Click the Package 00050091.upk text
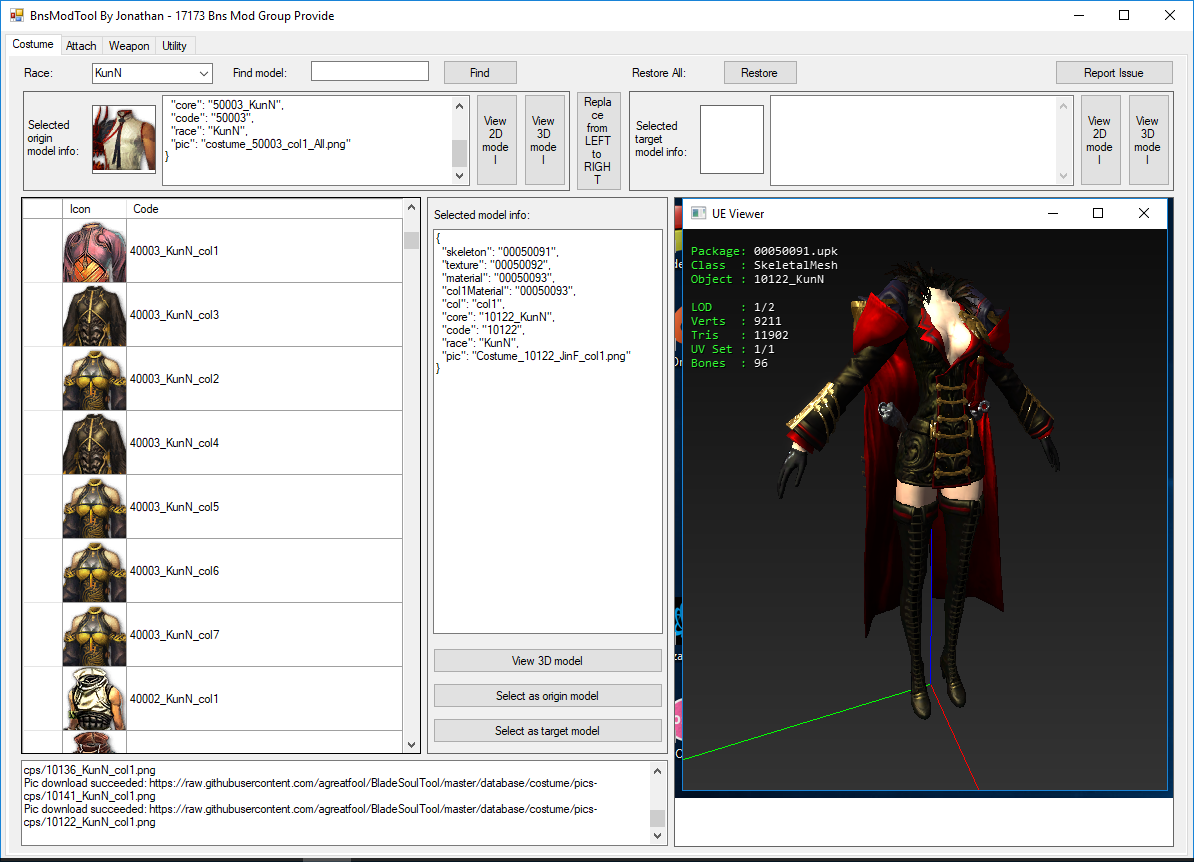 [764, 251]
